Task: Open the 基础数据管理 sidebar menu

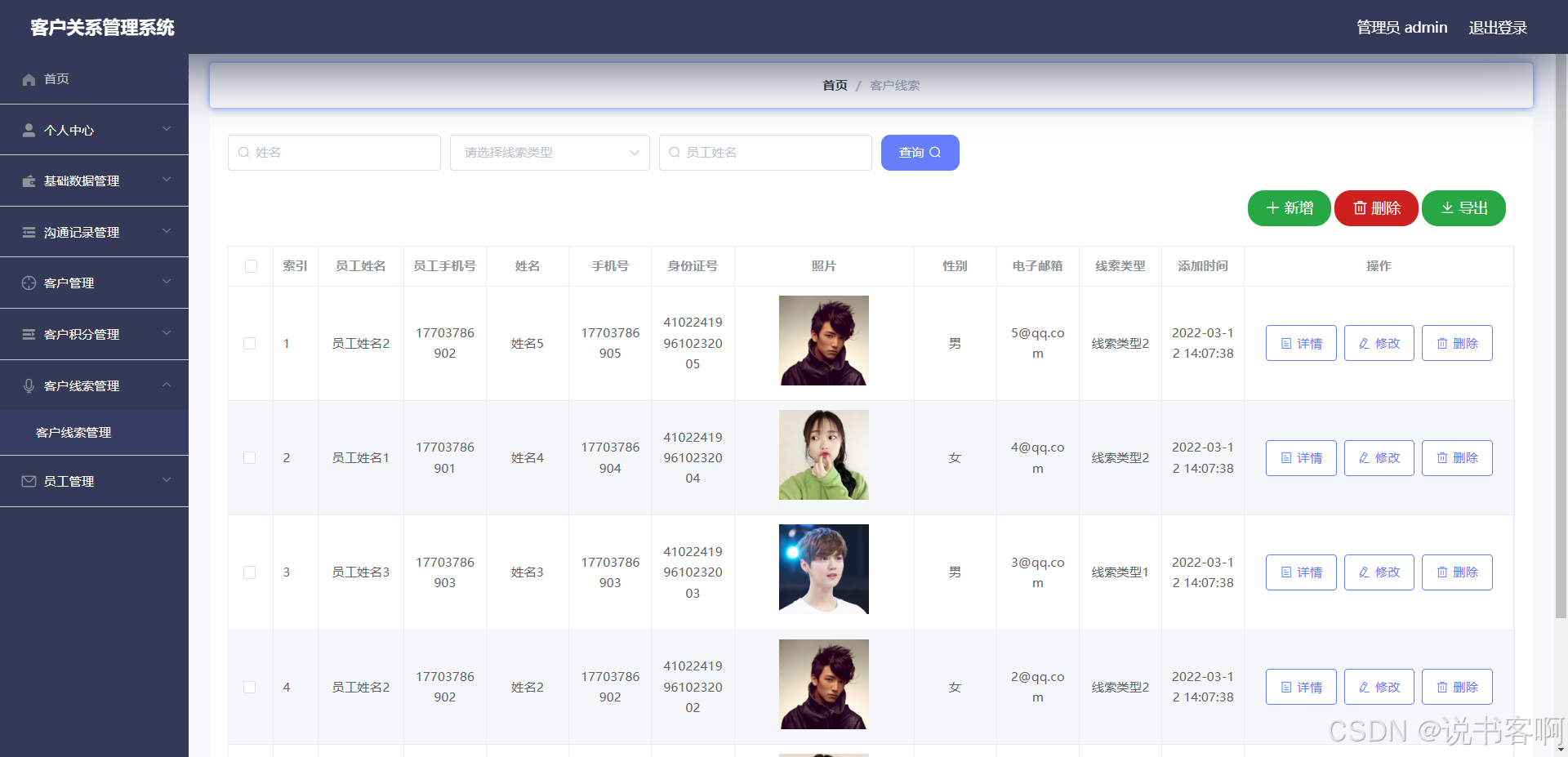Action: pos(94,181)
